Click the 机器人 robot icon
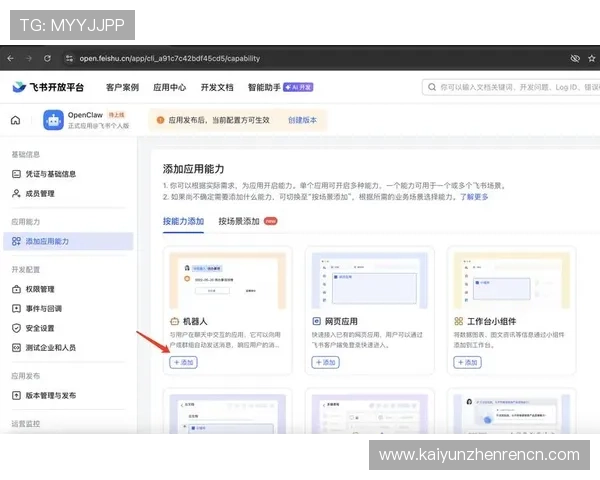 [x=174, y=321]
